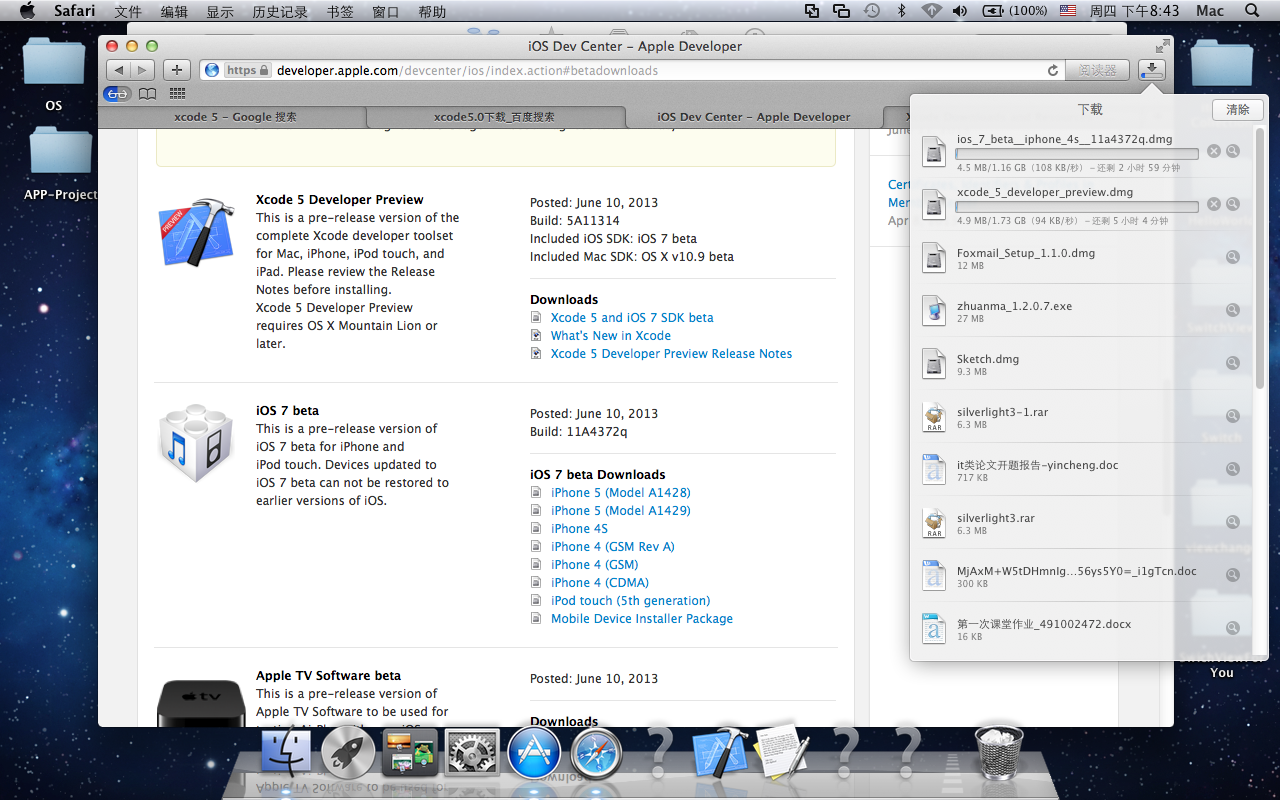This screenshot has width=1280, height=800.
Task: Open the 历史记录 menu
Action: [x=280, y=11]
